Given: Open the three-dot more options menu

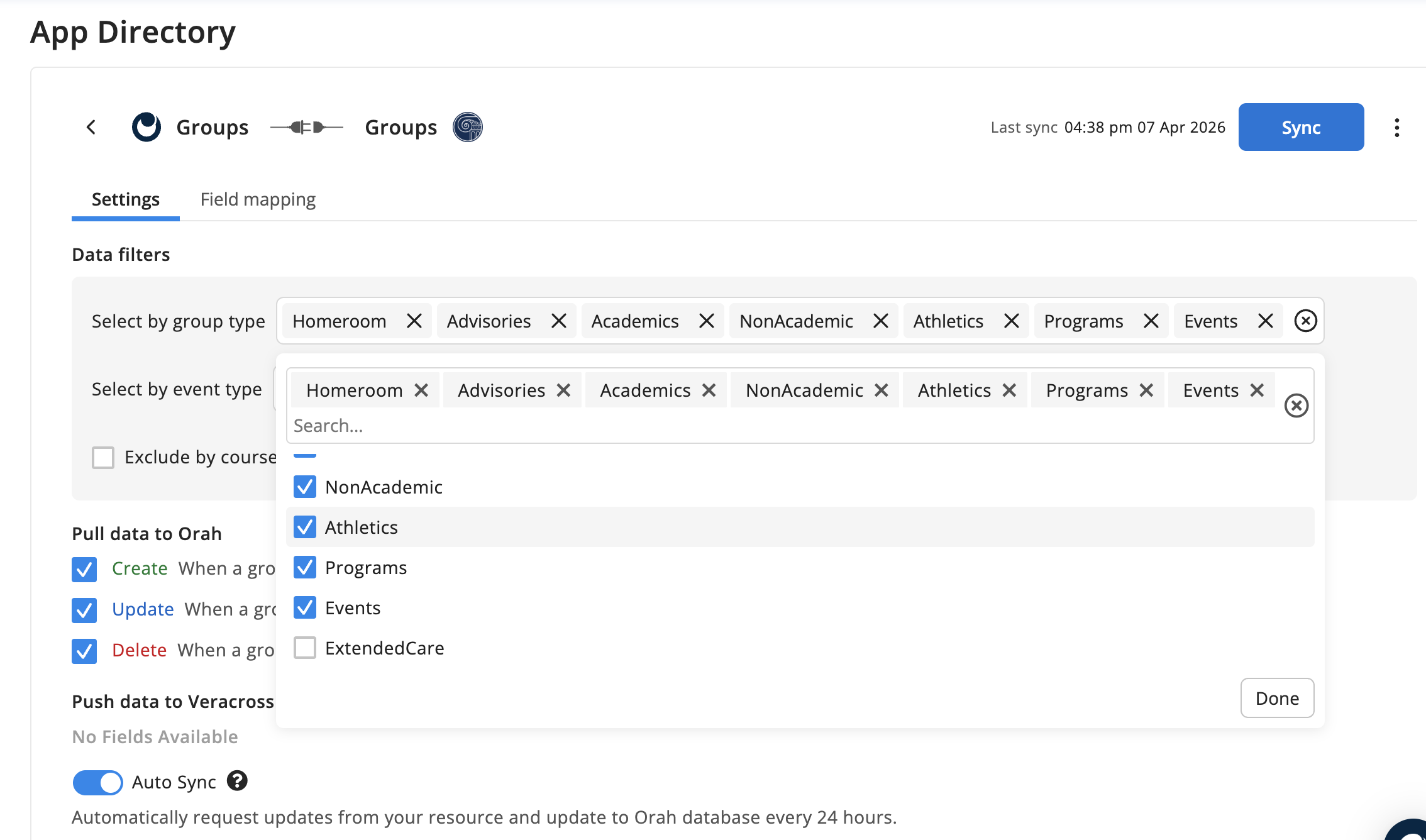Looking at the screenshot, I should click(1396, 128).
